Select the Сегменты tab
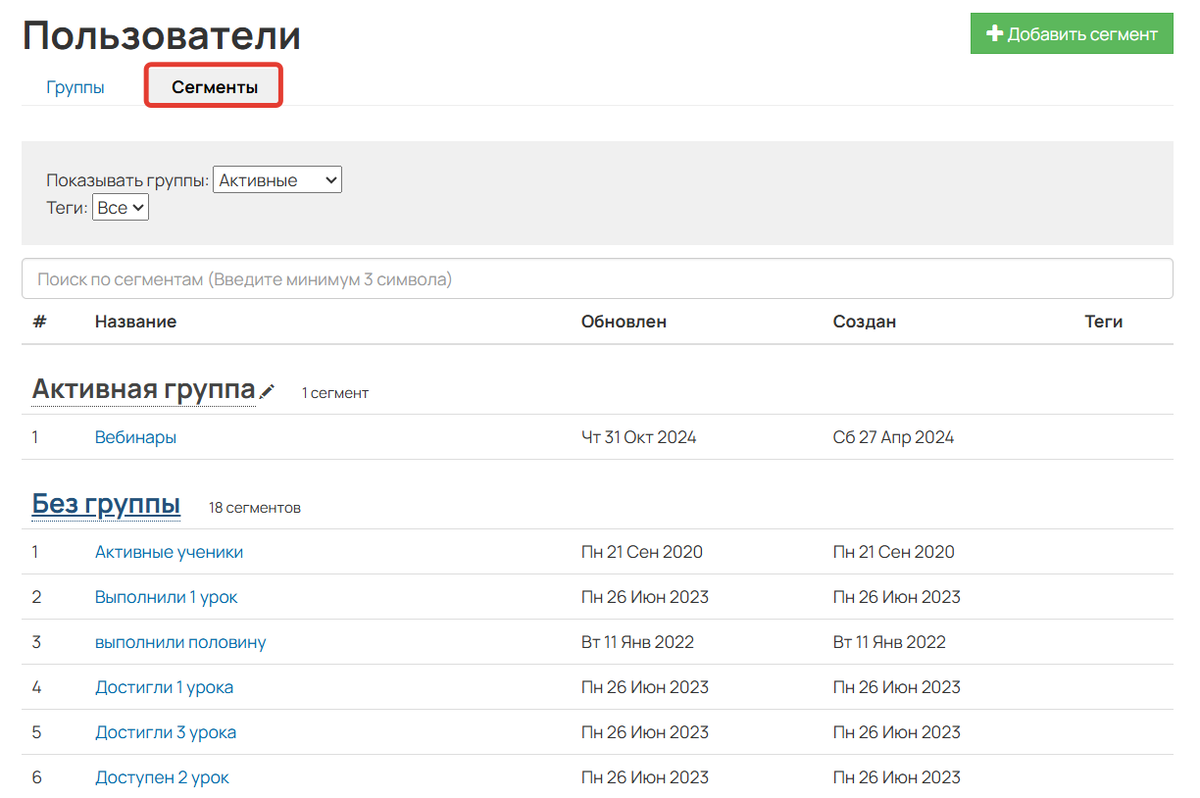The height and width of the screenshot is (798, 1200). click(x=213, y=87)
